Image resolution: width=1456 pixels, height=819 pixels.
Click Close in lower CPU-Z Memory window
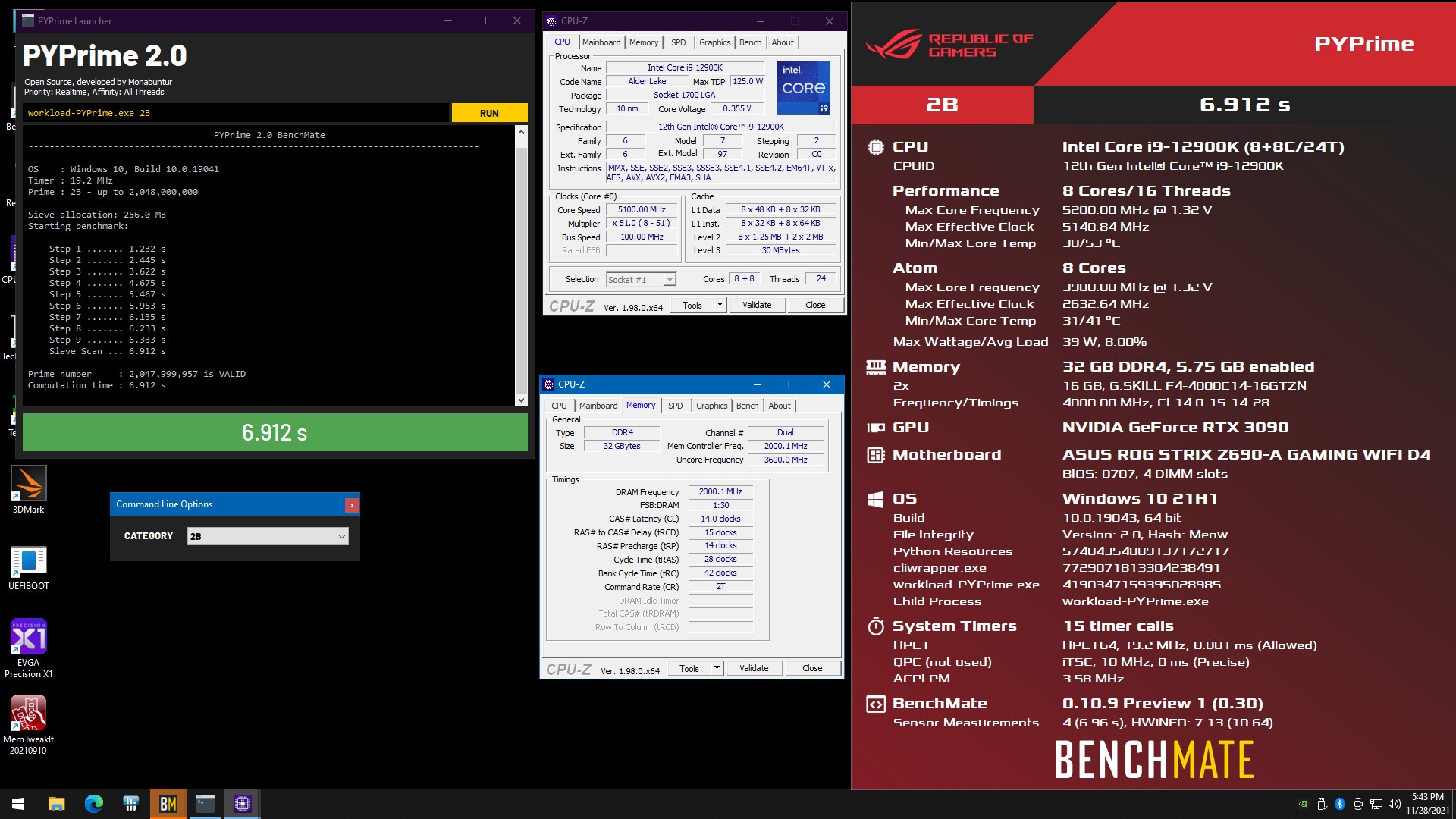(x=812, y=668)
